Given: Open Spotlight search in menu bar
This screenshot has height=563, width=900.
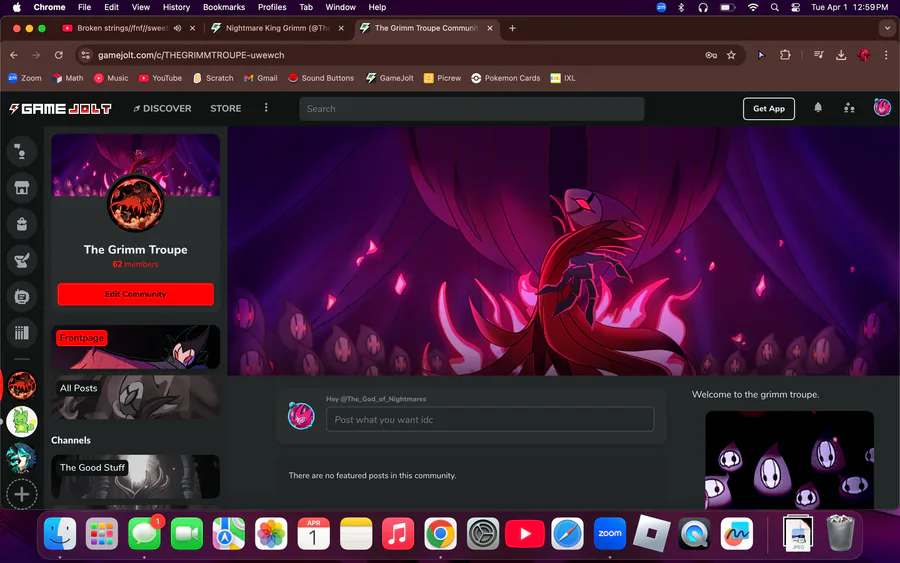Looking at the screenshot, I should pyautogui.click(x=774, y=7).
